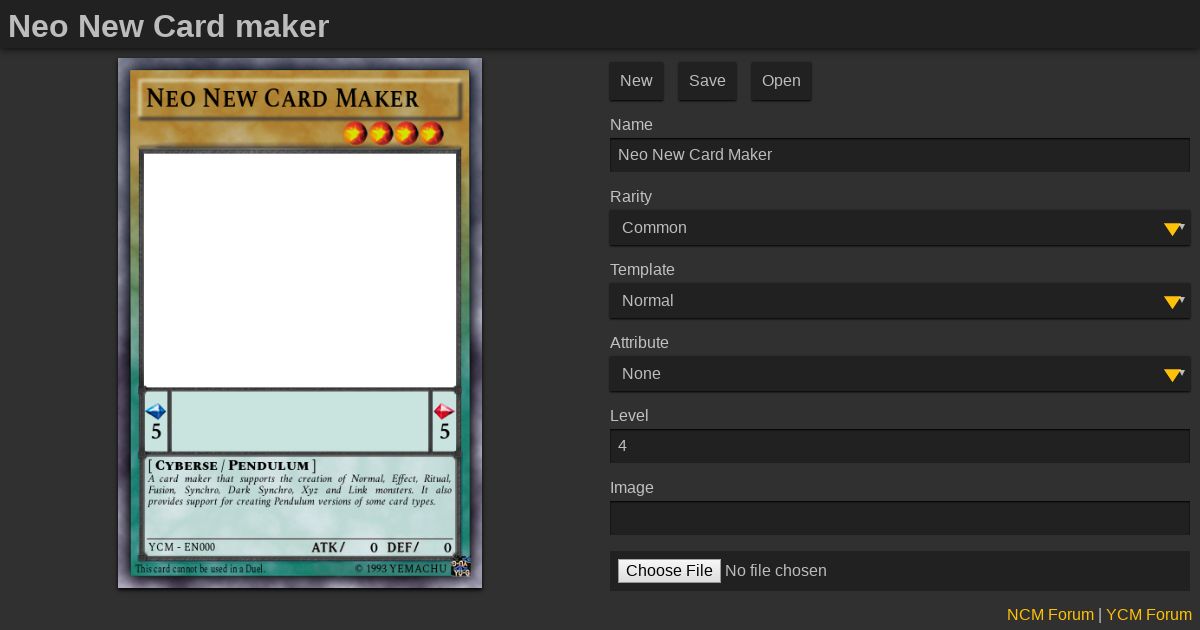Screen dimensions: 1200x630
Task: Click the hologram sticker on card corner
Action: tap(461, 566)
